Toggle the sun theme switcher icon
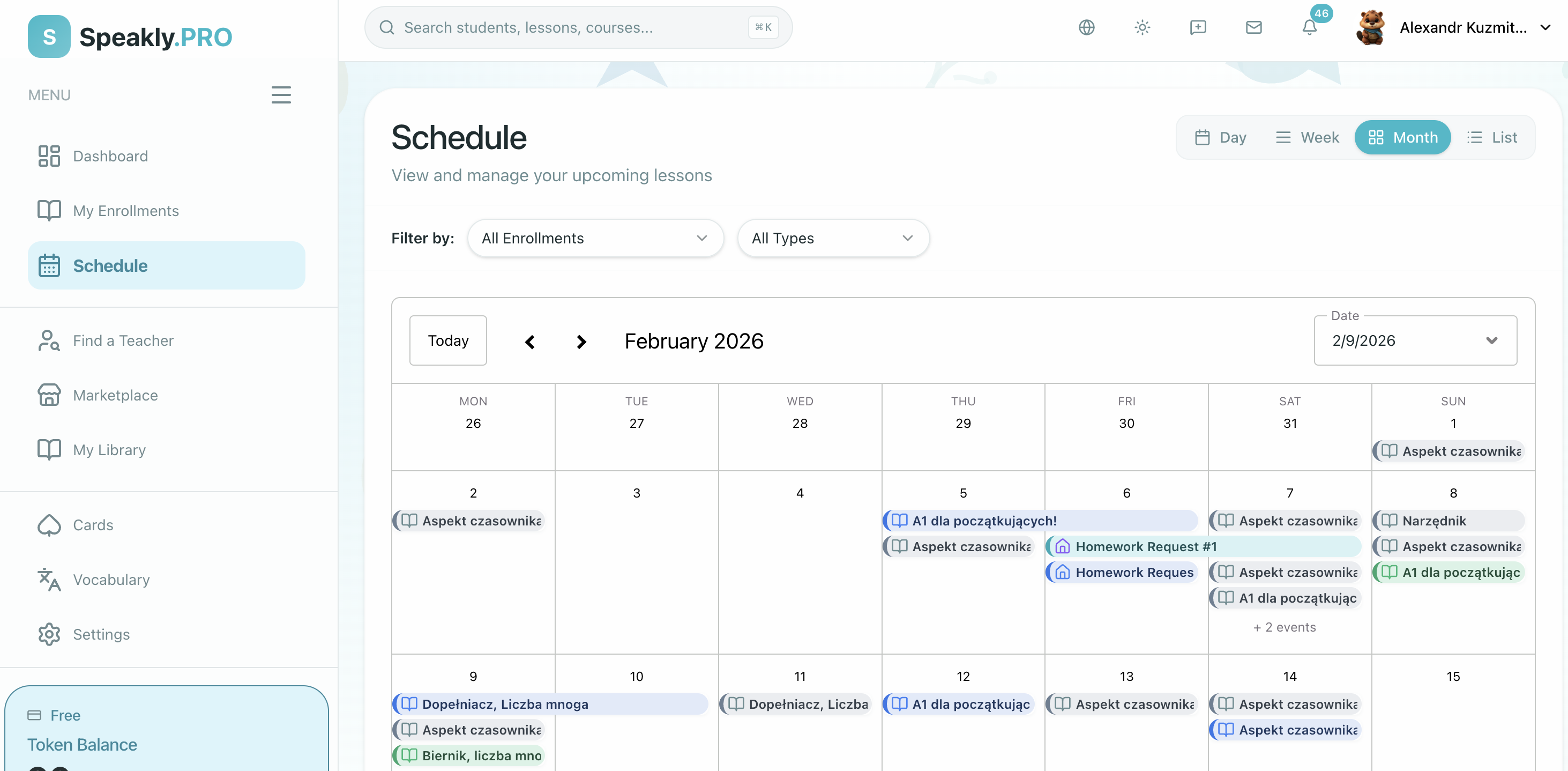The width and height of the screenshot is (1568, 771). tap(1142, 27)
